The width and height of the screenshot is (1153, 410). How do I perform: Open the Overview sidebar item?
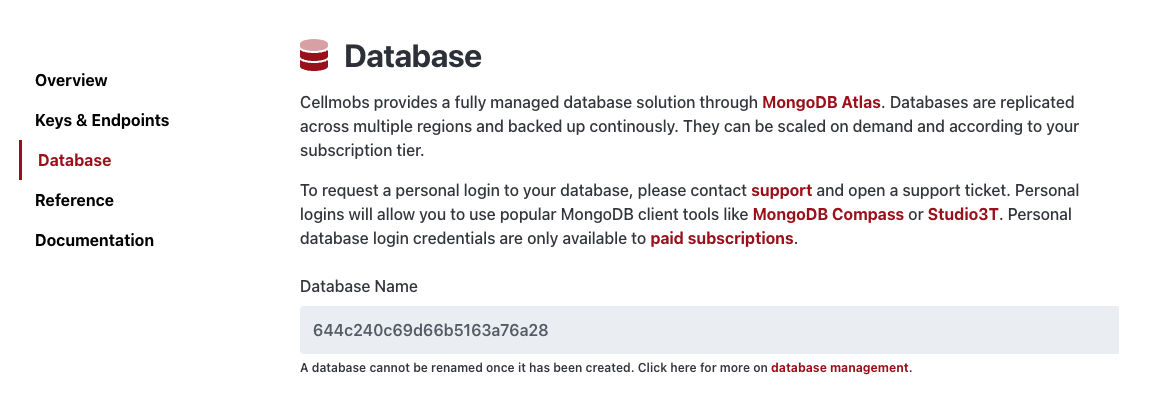click(71, 80)
